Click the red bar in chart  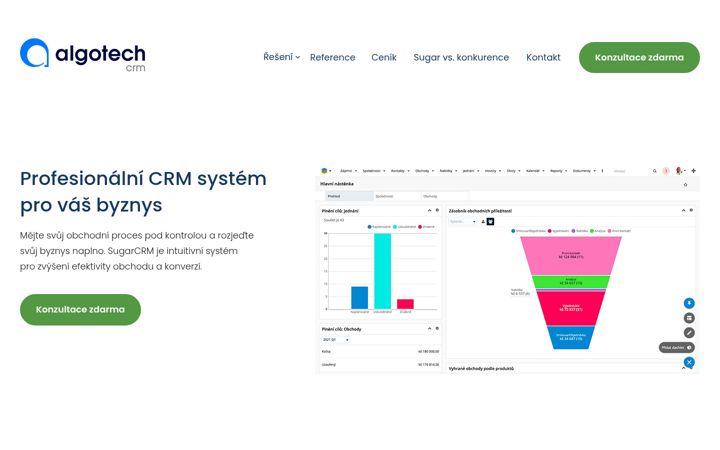(x=405, y=304)
